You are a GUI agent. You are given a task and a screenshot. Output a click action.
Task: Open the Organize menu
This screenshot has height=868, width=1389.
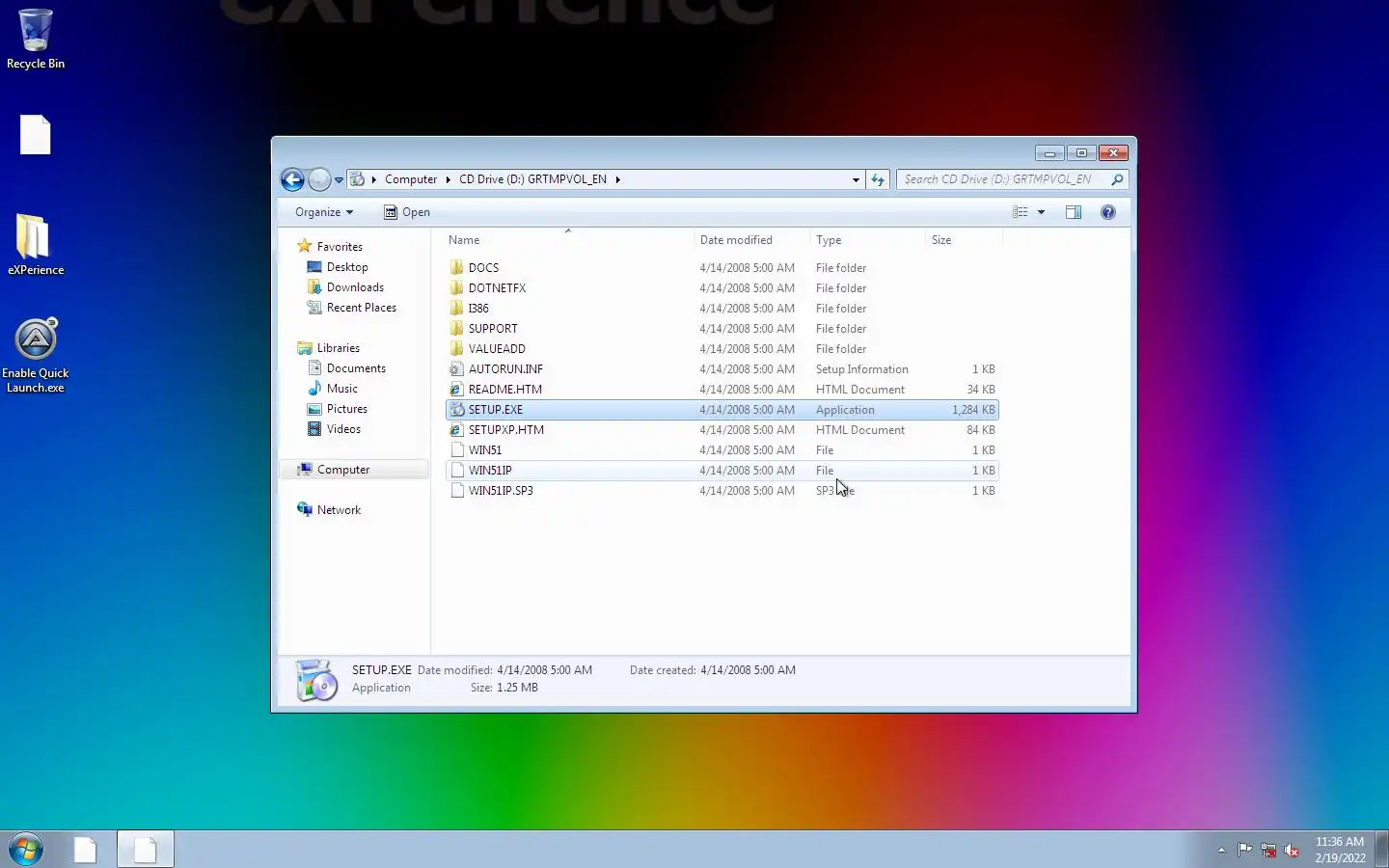point(324,212)
